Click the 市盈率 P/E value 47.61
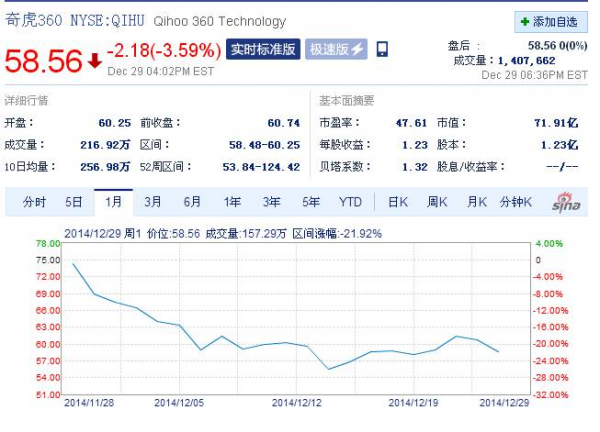This screenshot has width=600, height=432. coord(411,123)
